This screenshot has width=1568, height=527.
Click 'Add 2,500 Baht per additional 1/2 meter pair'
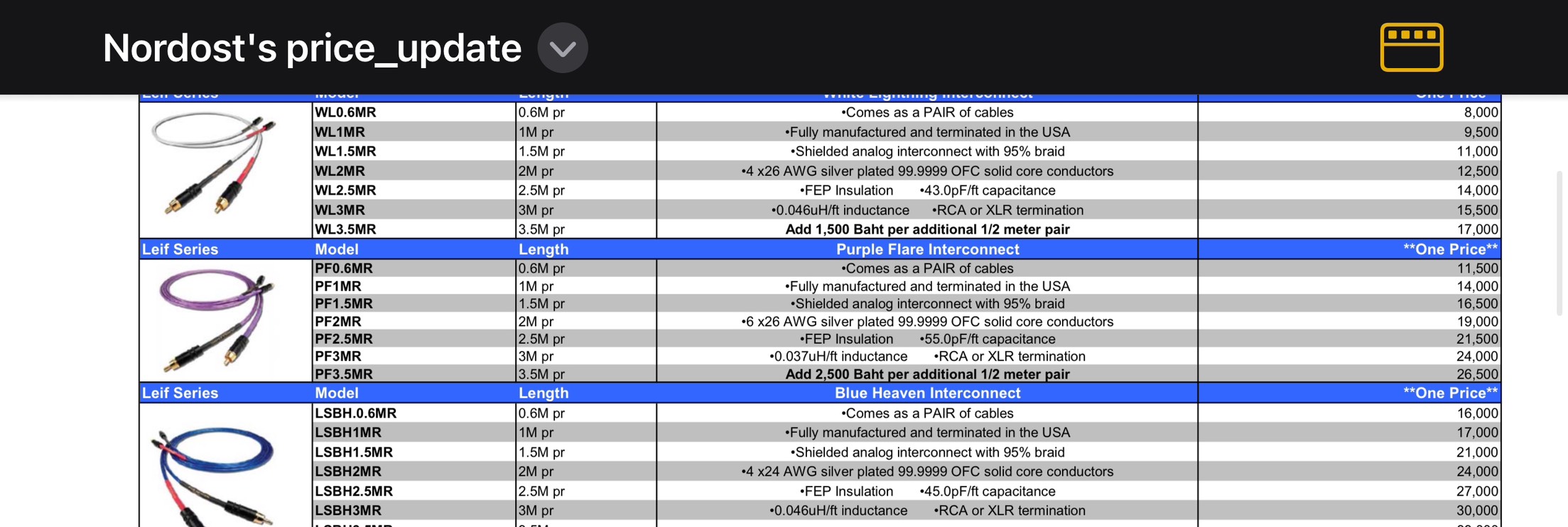[x=927, y=374]
